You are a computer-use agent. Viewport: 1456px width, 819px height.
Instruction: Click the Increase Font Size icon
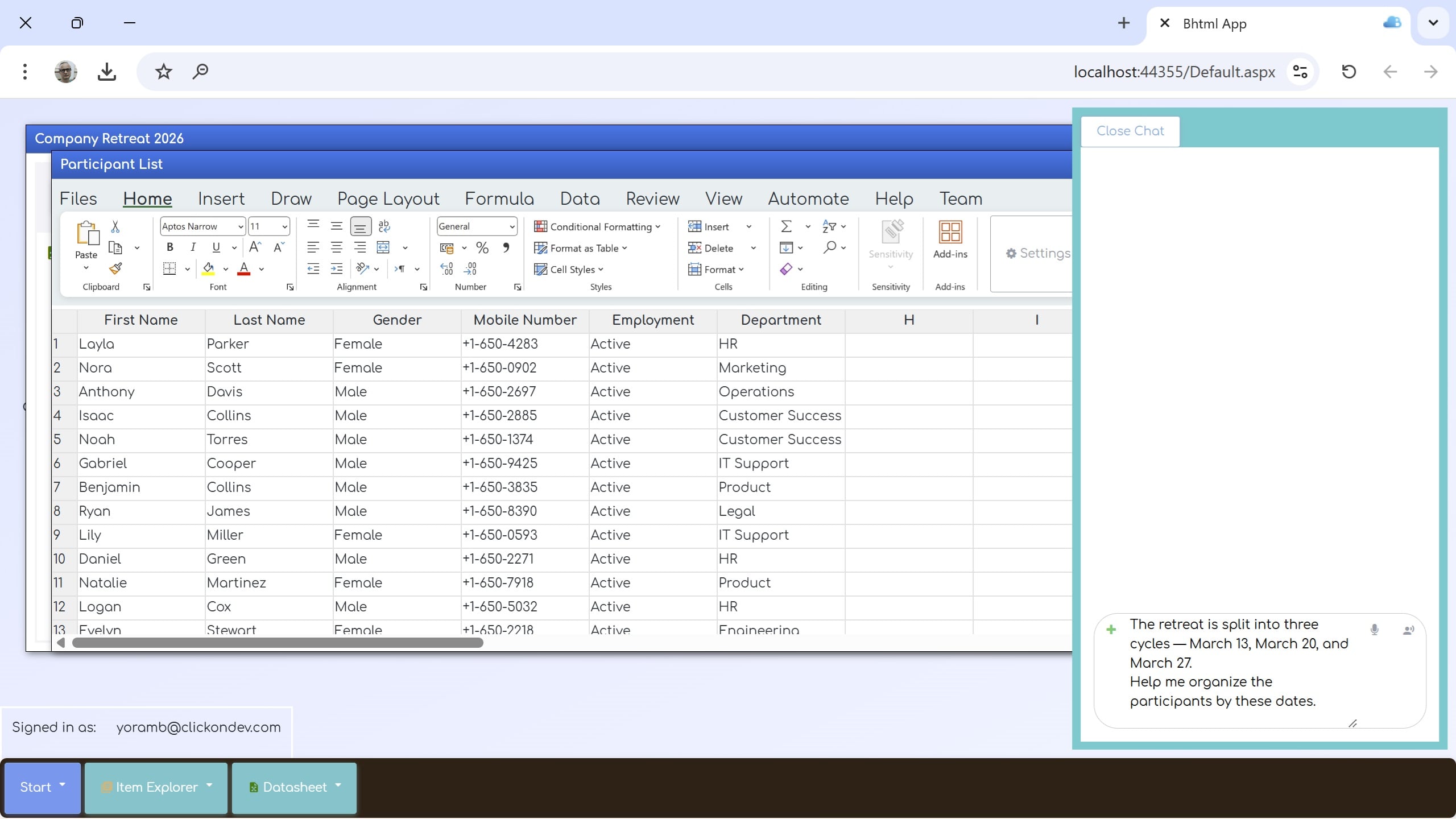point(255,247)
